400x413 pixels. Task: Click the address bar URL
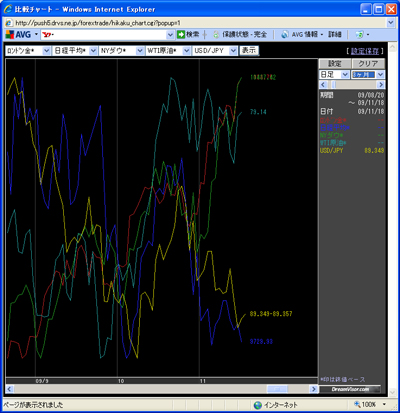[98, 23]
